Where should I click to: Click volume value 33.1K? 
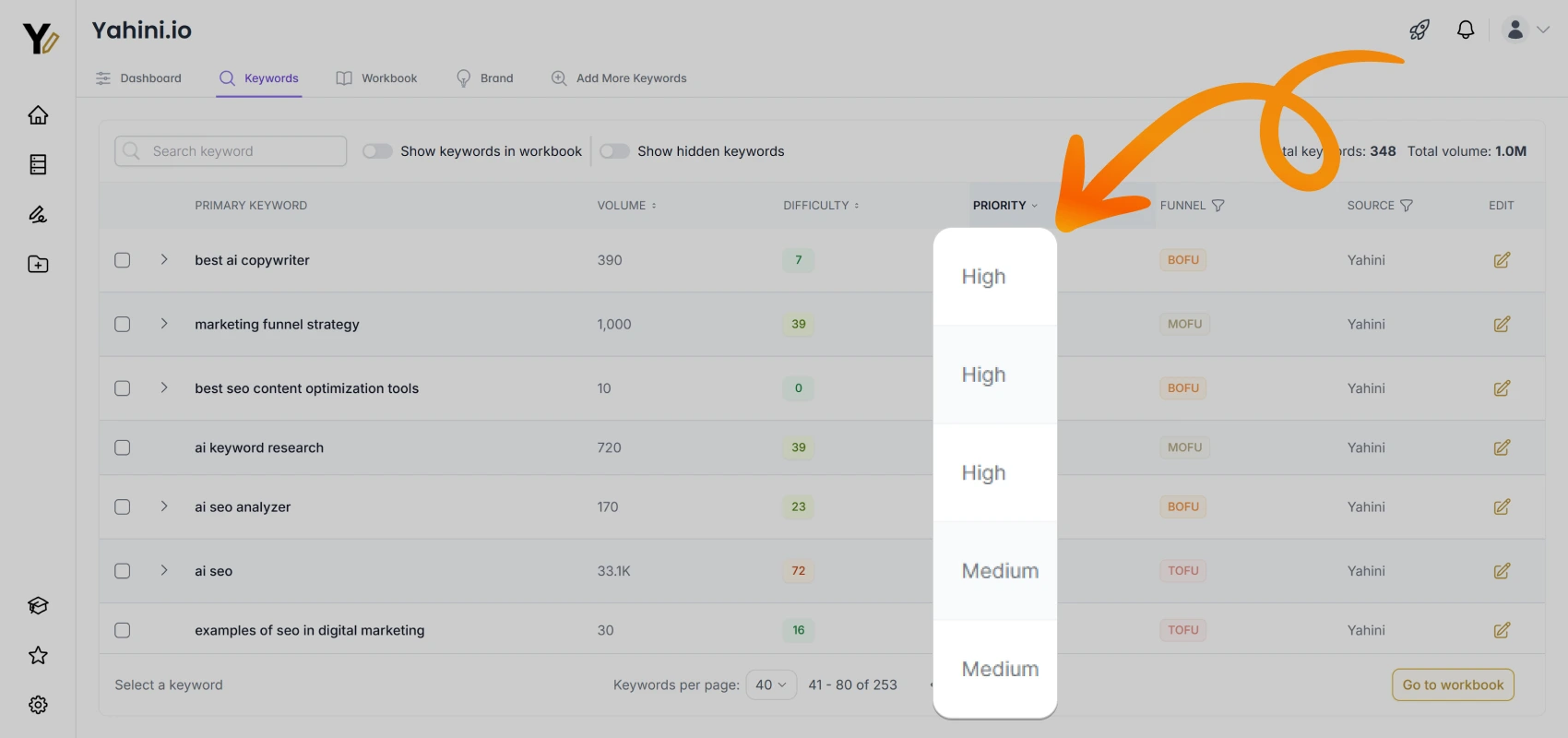point(614,571)
